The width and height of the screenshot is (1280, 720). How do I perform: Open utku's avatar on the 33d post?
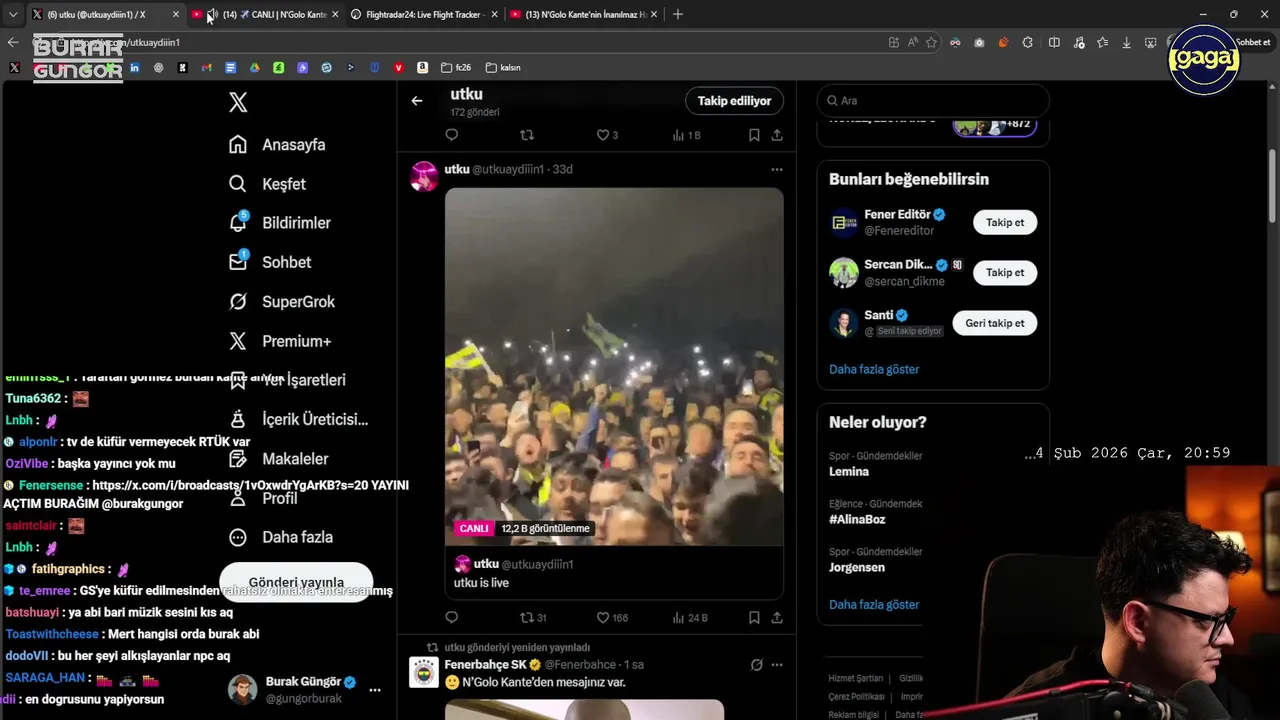(425, 176)
